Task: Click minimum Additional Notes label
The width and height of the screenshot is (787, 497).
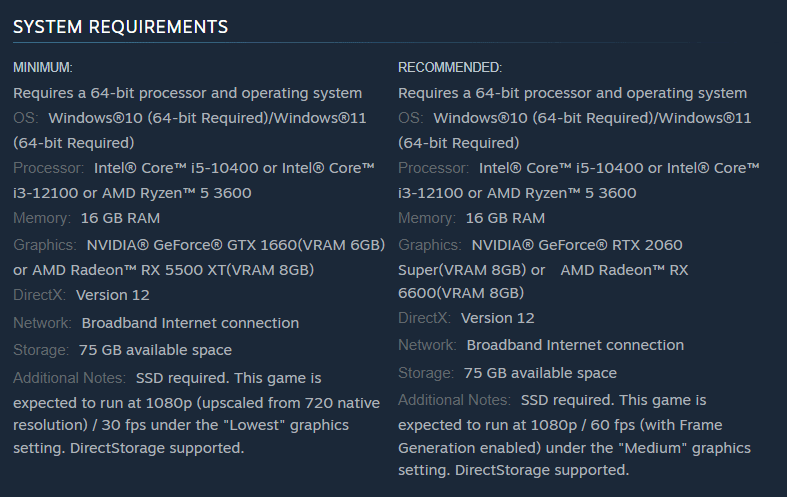Action: [x=69, y=378]
